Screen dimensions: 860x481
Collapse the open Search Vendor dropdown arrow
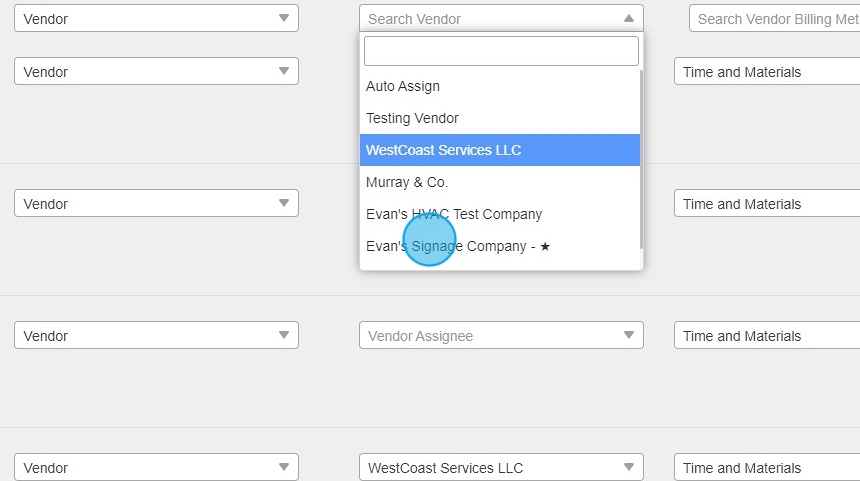tap(628, 18)
